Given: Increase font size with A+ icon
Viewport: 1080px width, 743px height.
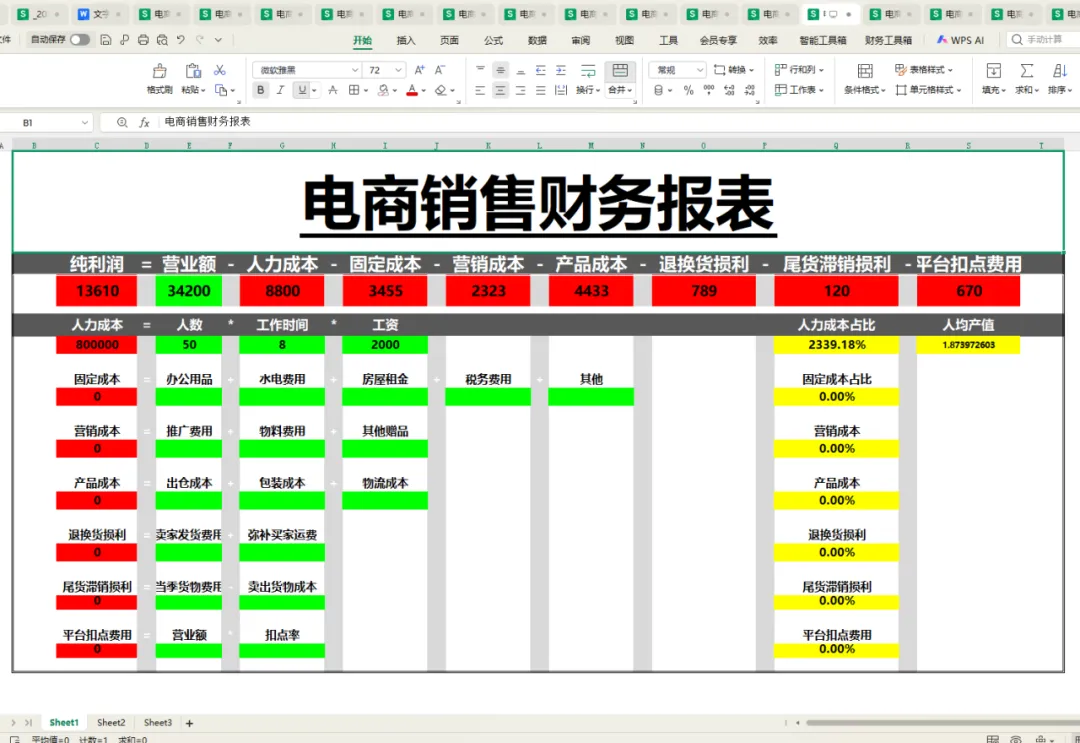Looking at the screenshot, I should (x=419, y=70).
